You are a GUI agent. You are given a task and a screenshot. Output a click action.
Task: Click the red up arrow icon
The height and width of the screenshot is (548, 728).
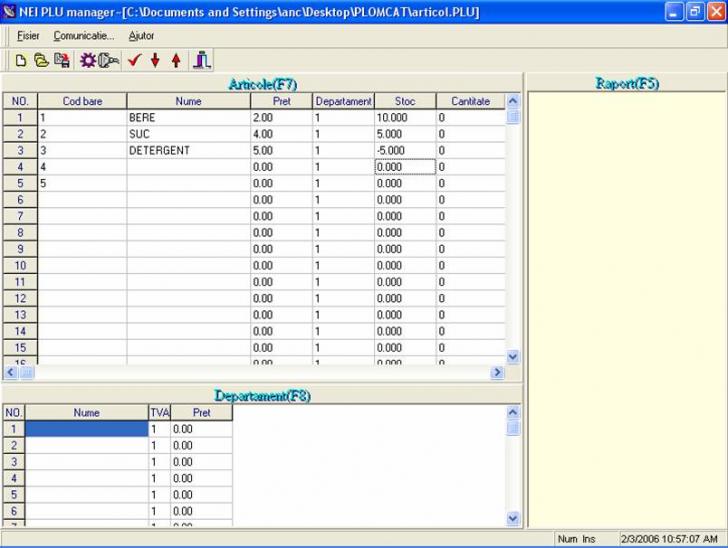click(x=176, y=60)
